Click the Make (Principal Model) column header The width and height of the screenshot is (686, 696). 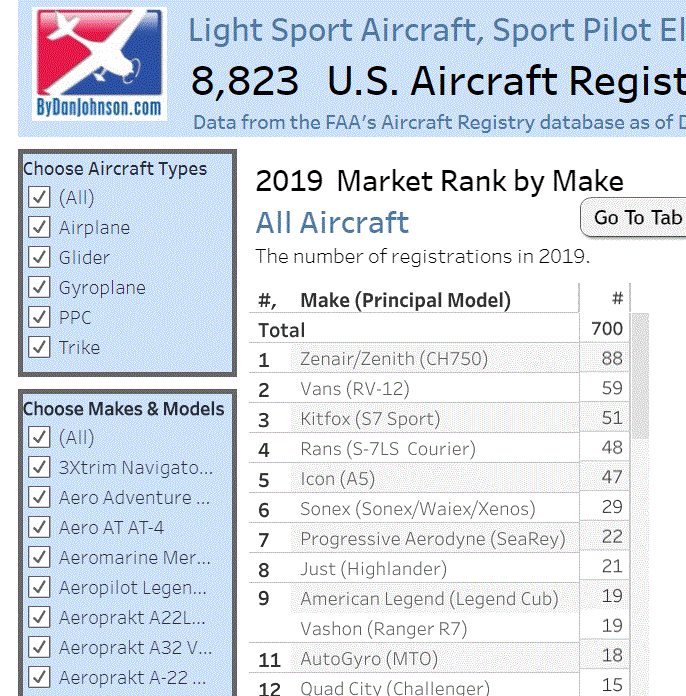tap(405, 300)
